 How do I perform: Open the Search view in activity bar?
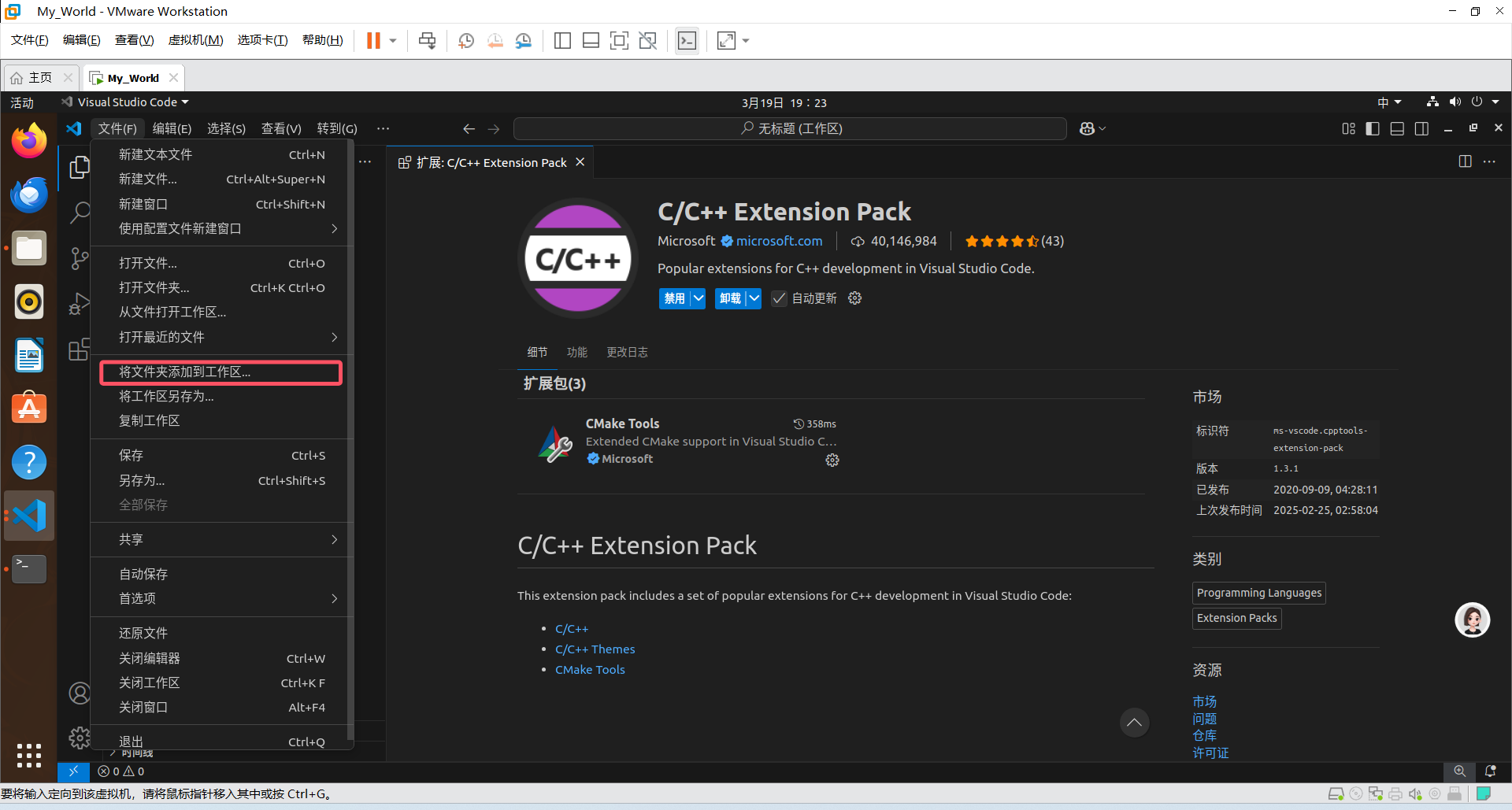point(79,212)
